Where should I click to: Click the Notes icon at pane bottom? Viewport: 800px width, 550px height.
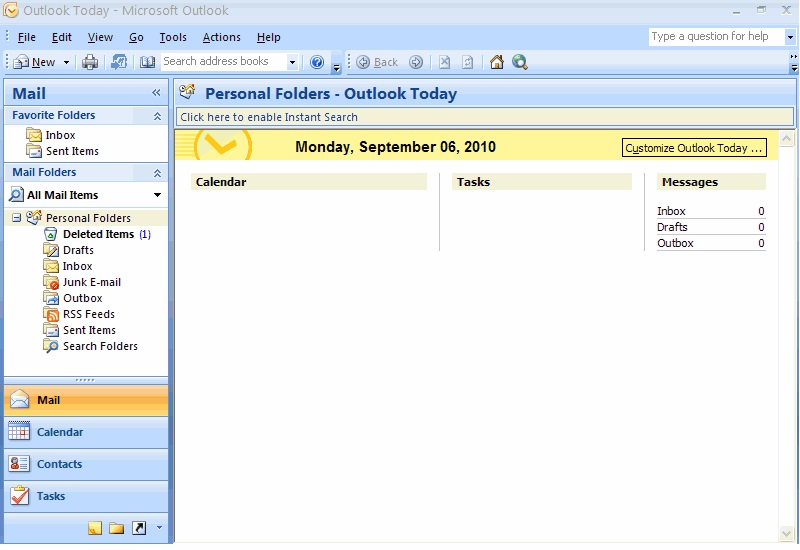(95, 528)
